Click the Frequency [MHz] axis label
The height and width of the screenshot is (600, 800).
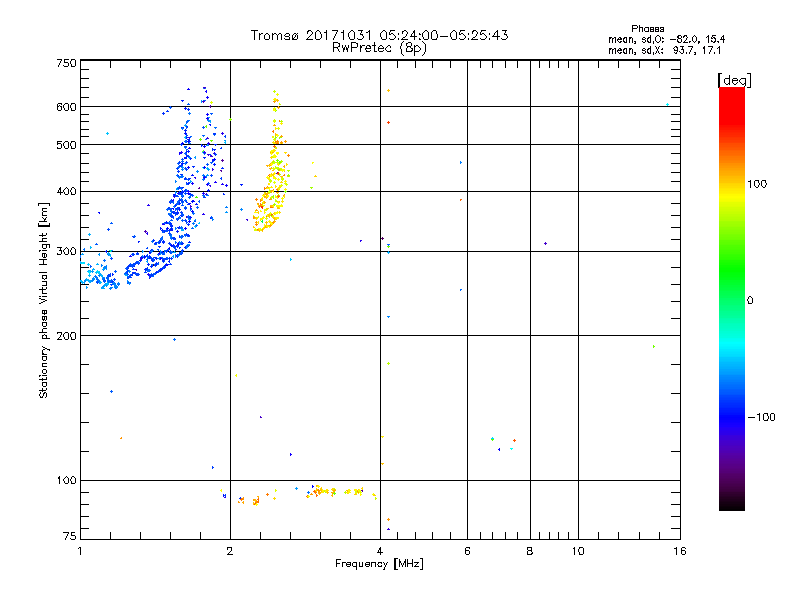(x=379, y=564)
